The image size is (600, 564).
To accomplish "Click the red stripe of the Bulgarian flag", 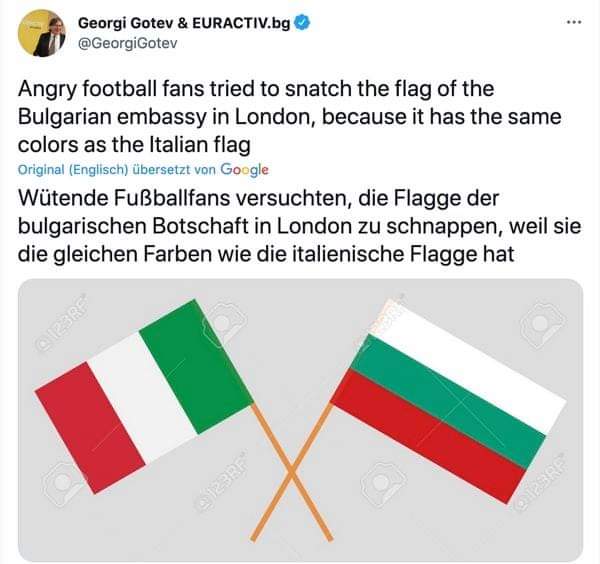I will [x=428, y=437].
